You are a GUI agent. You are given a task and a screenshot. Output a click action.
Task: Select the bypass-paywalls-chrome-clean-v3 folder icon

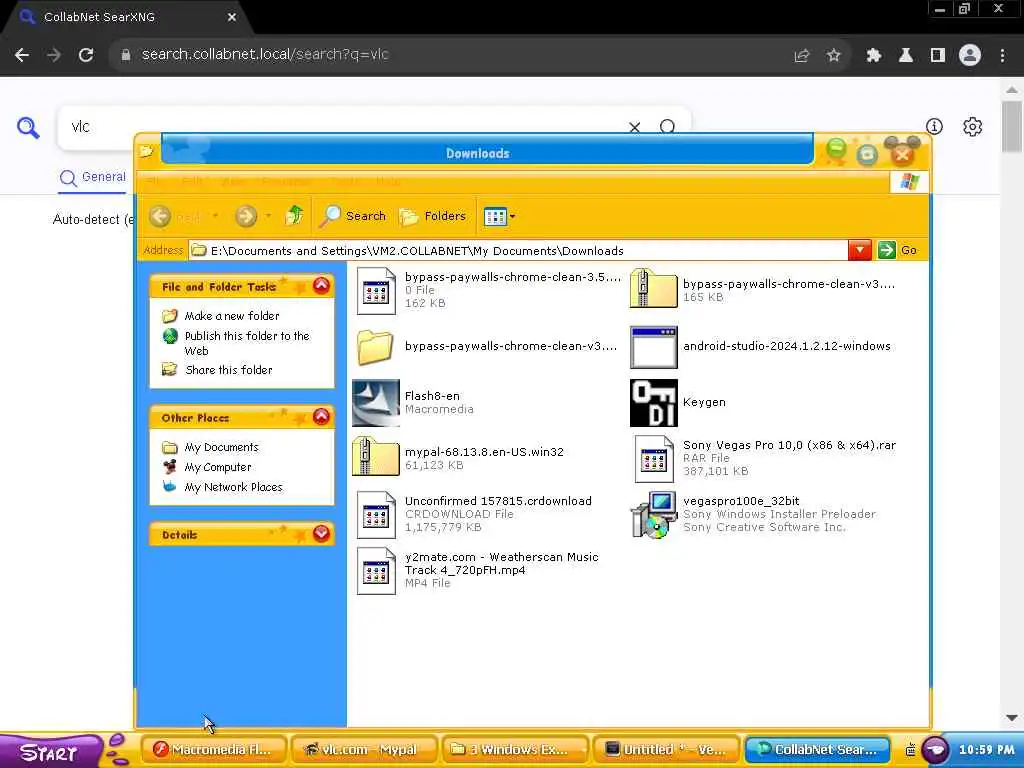(x=375, y=347)
